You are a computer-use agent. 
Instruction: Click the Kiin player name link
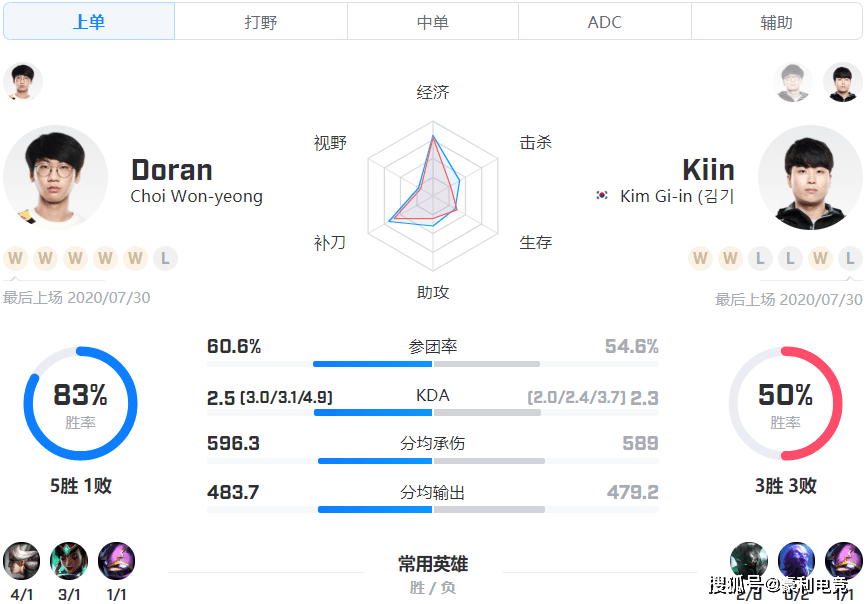(x=708, y=169)
